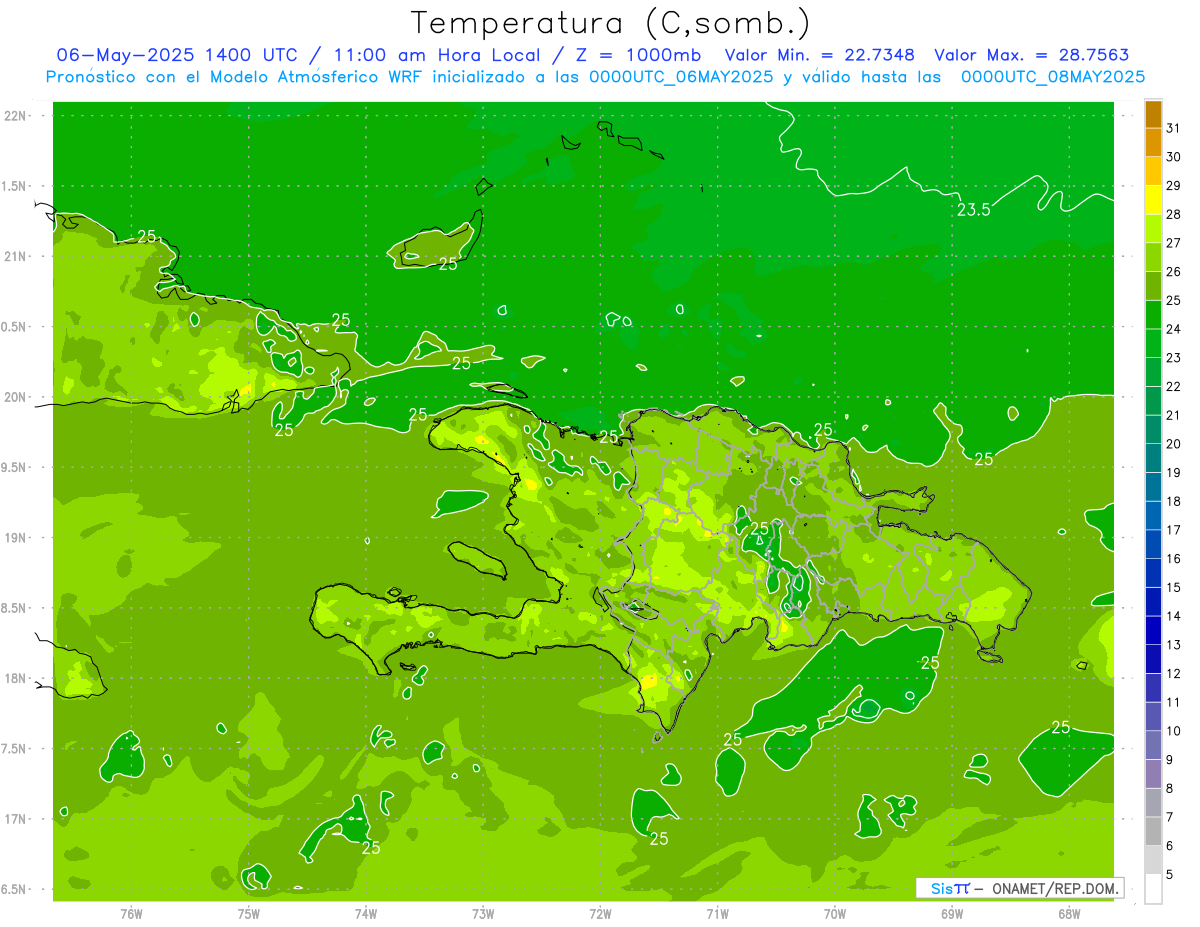Click the legend value 30
Image resolution: width=1200 pixels, height=927 pixels.
pos(1174,157)
